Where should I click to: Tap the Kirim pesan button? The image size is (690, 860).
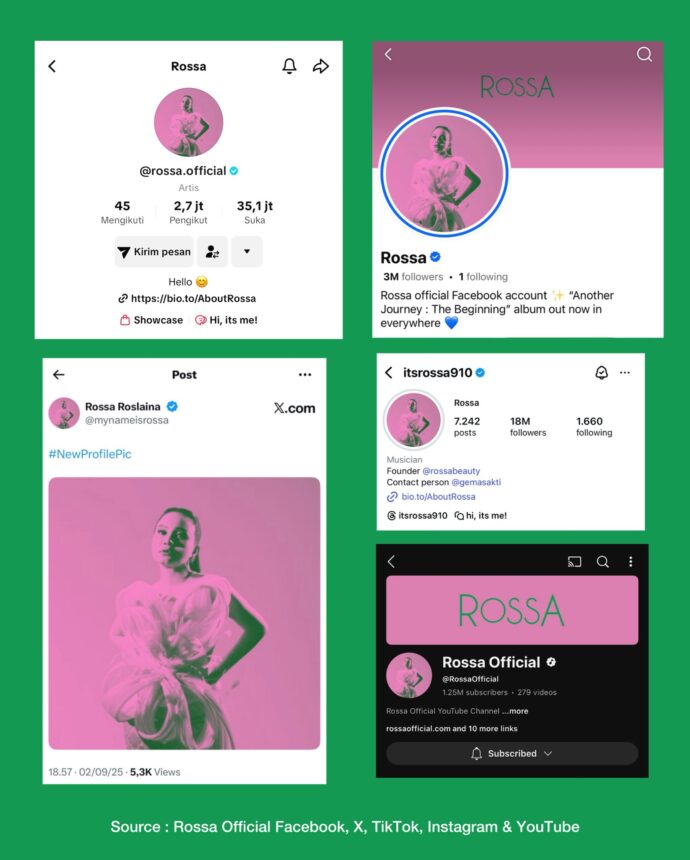[154, 252]
